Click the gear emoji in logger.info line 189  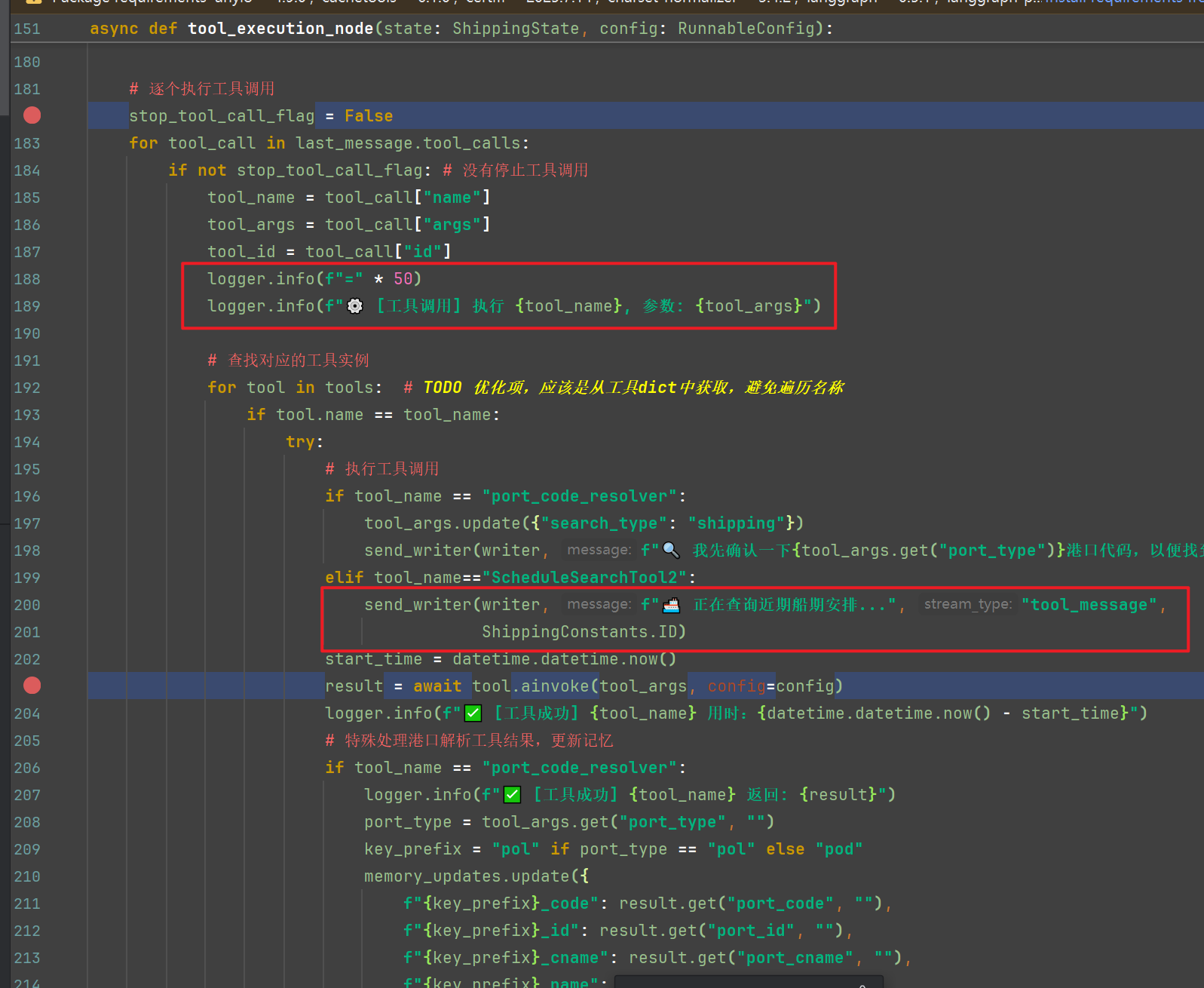click(355, 306)
